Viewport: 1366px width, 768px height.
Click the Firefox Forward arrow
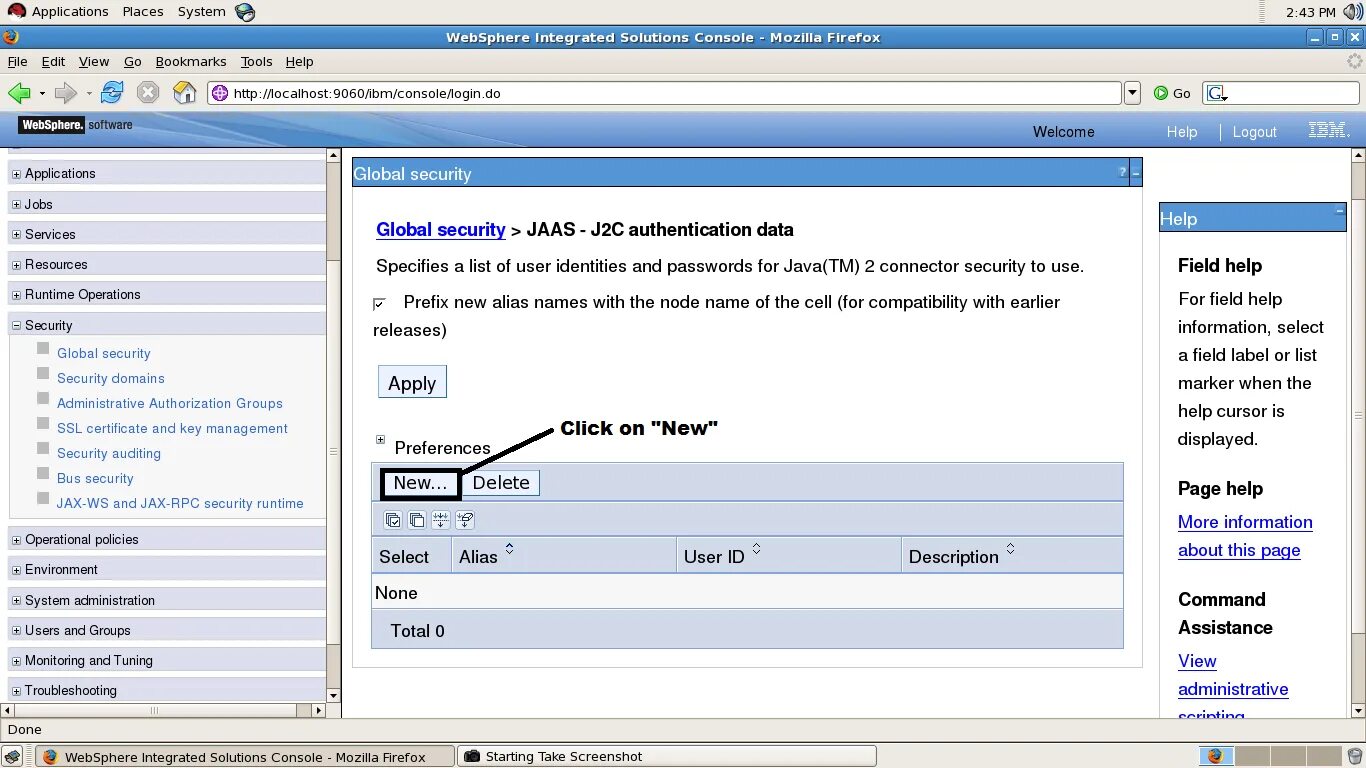tap(66, 93)
